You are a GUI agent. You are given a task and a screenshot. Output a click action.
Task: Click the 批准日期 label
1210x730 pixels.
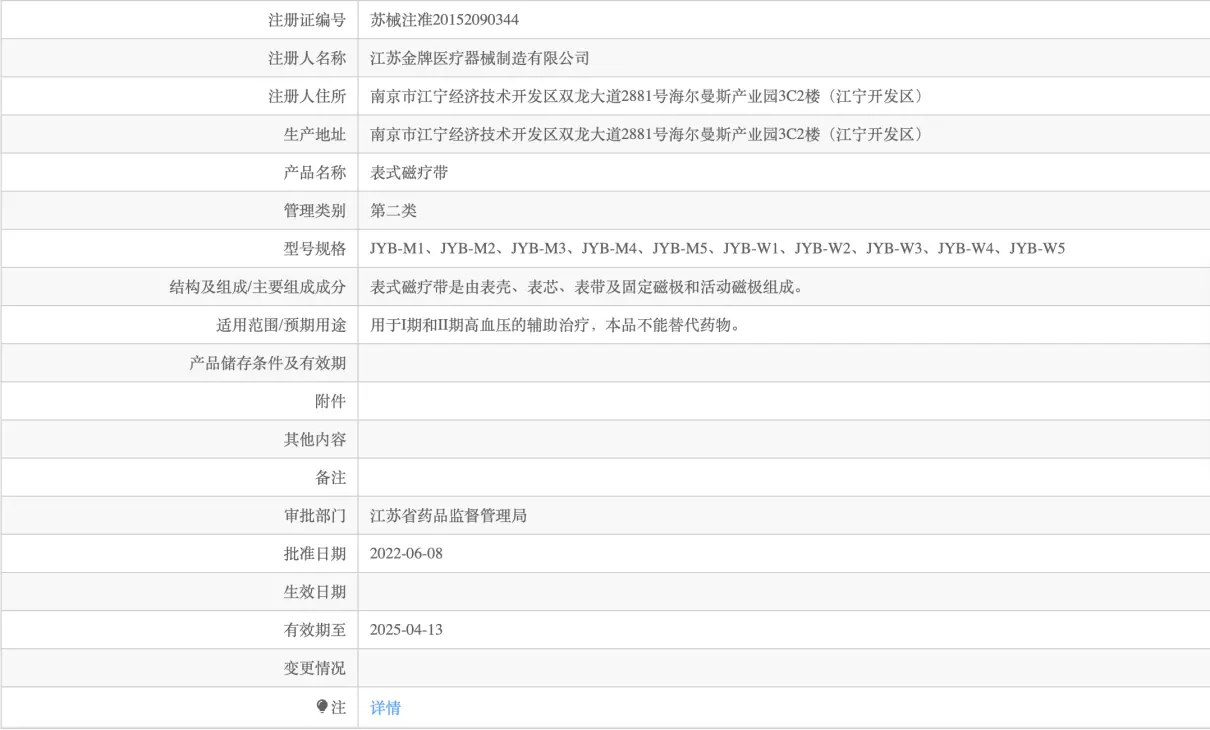[x=315, y=553]
